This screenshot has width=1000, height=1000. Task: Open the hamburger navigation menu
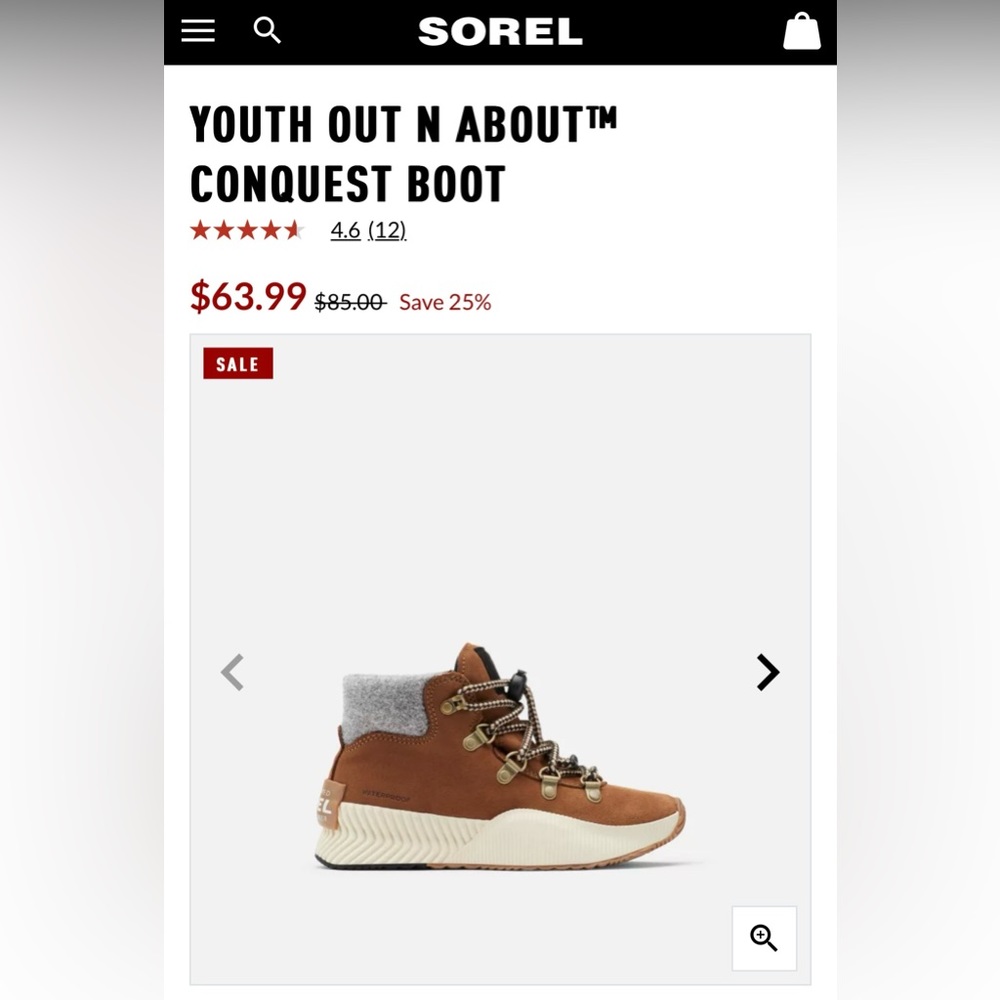point(197,31)
